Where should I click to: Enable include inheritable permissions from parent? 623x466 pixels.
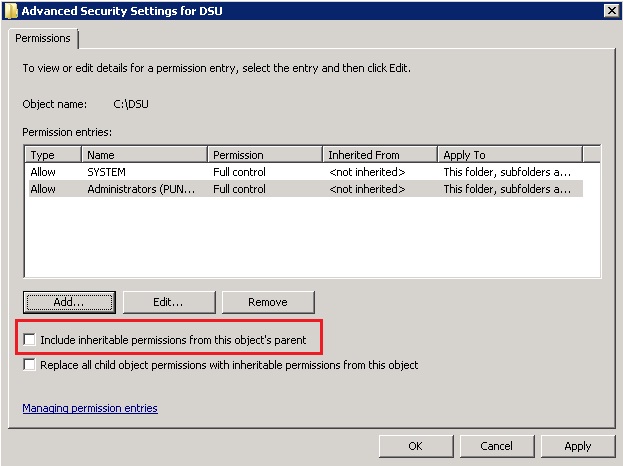click(x=30, y=341)
